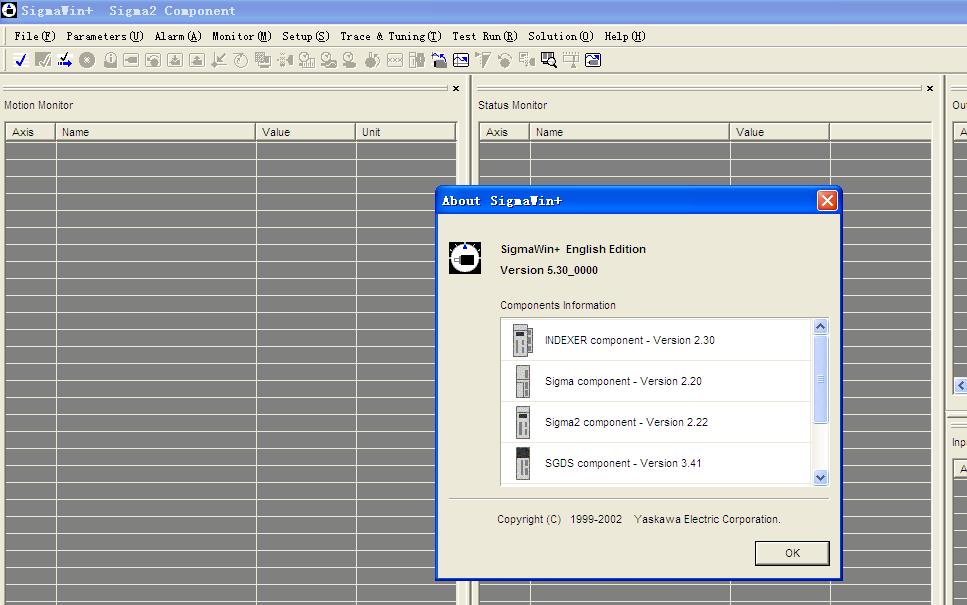Click the components list scrollbar thumb
Screen dimensions: 967x605
[x=821, y=379]
